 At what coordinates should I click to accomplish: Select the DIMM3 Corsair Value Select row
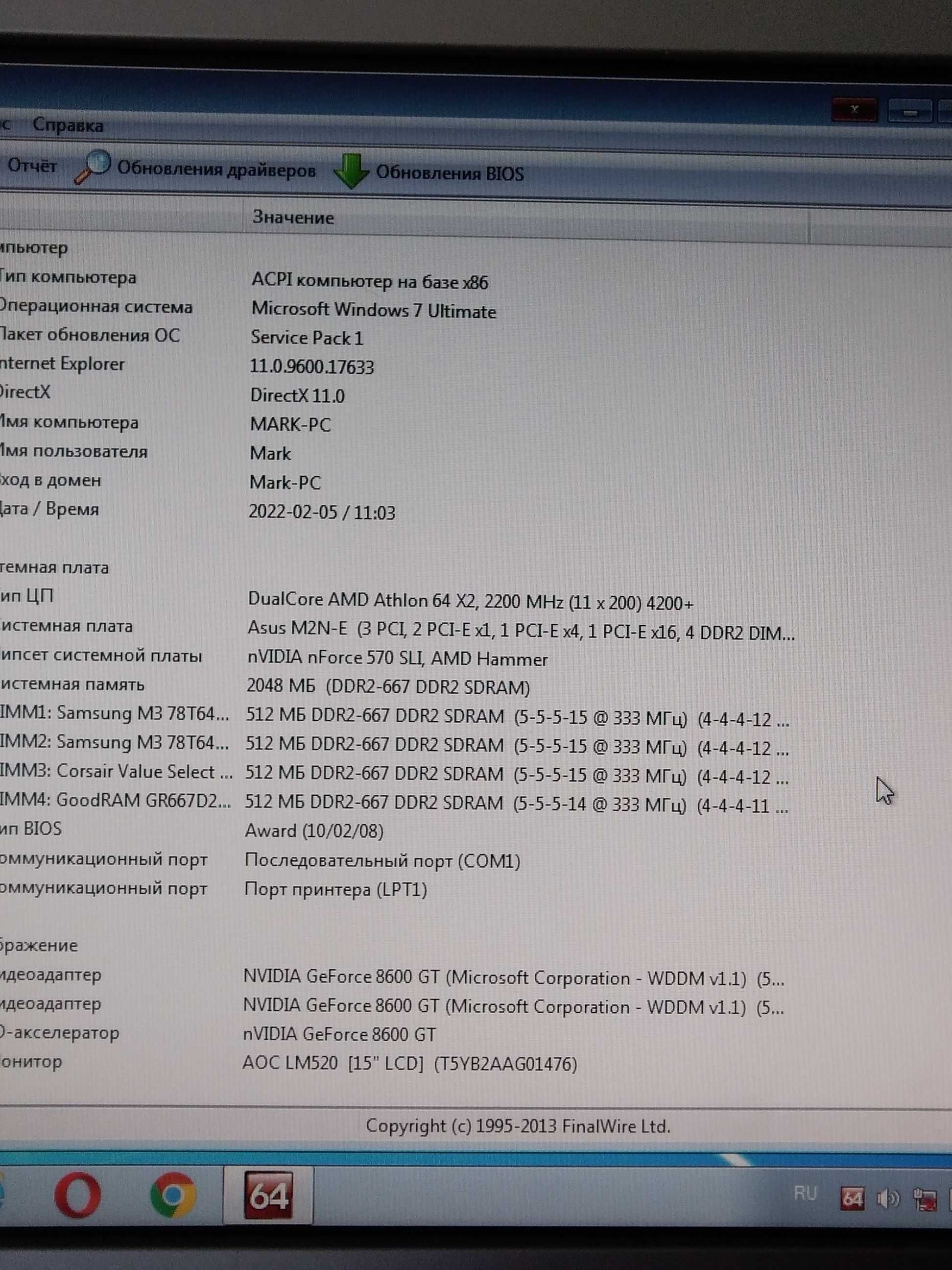coord(395,775)
